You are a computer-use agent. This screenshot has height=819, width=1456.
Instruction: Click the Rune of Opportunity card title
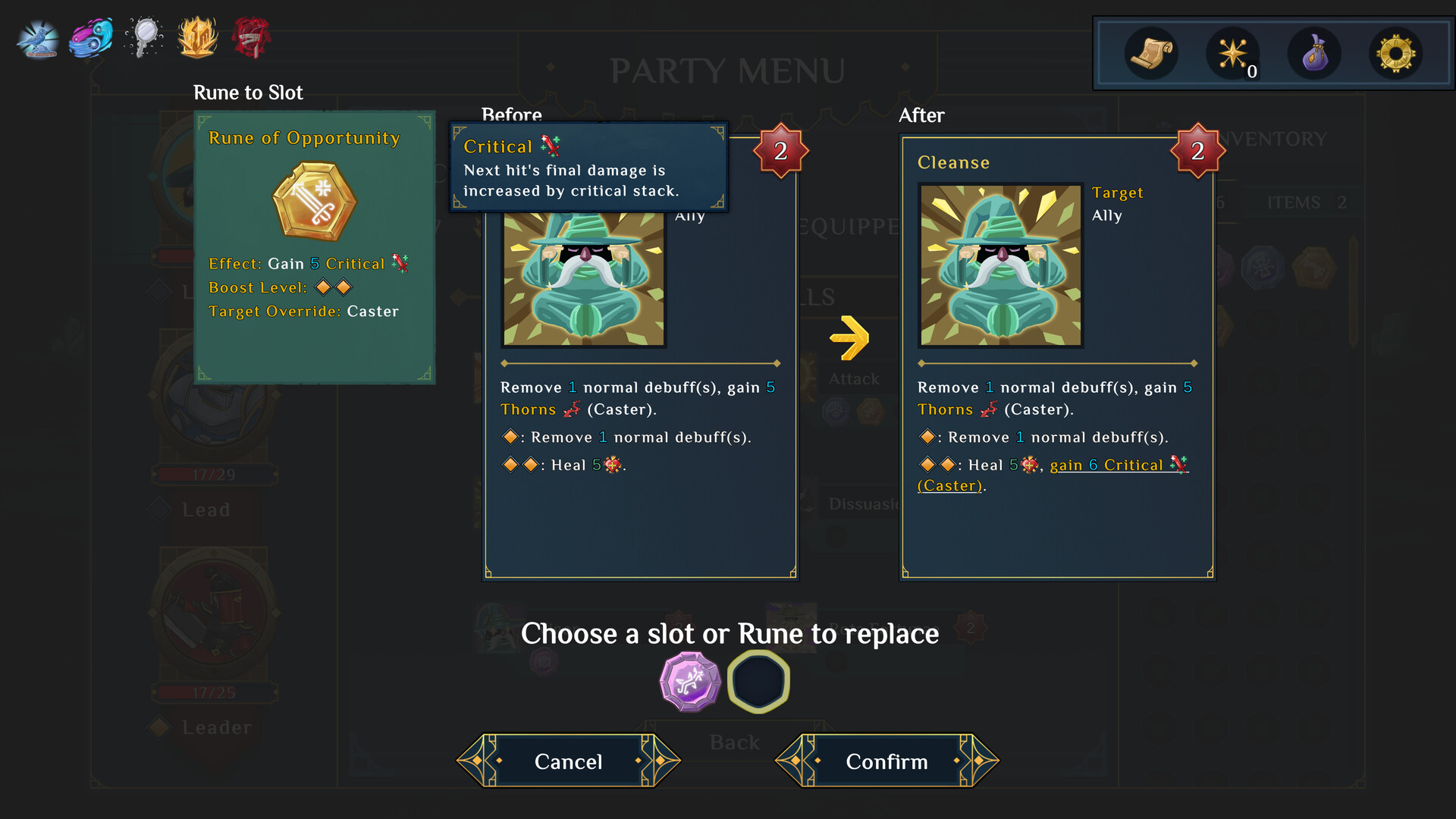304,138
